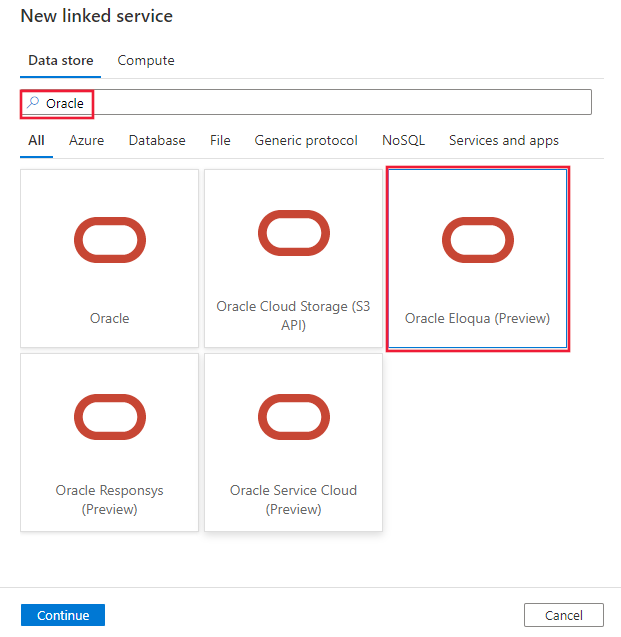Click the Oracle connector logo icon
621x637 pixels.
point(110,239)
